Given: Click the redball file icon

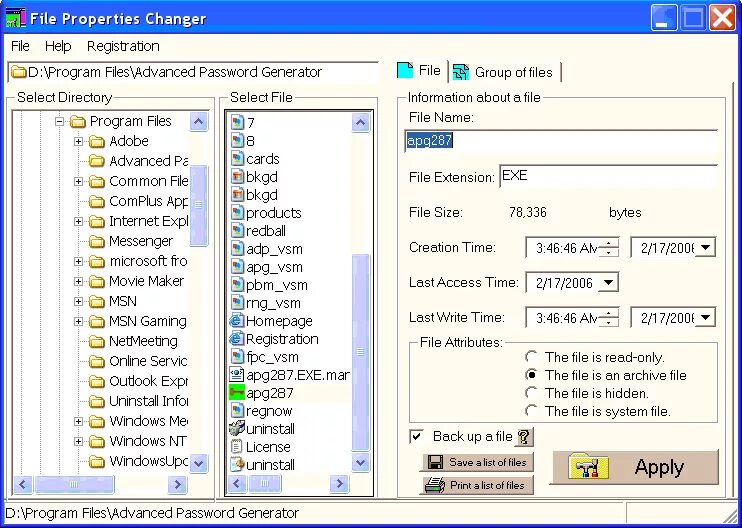Looking at the screenshot, I should [237, 230].
